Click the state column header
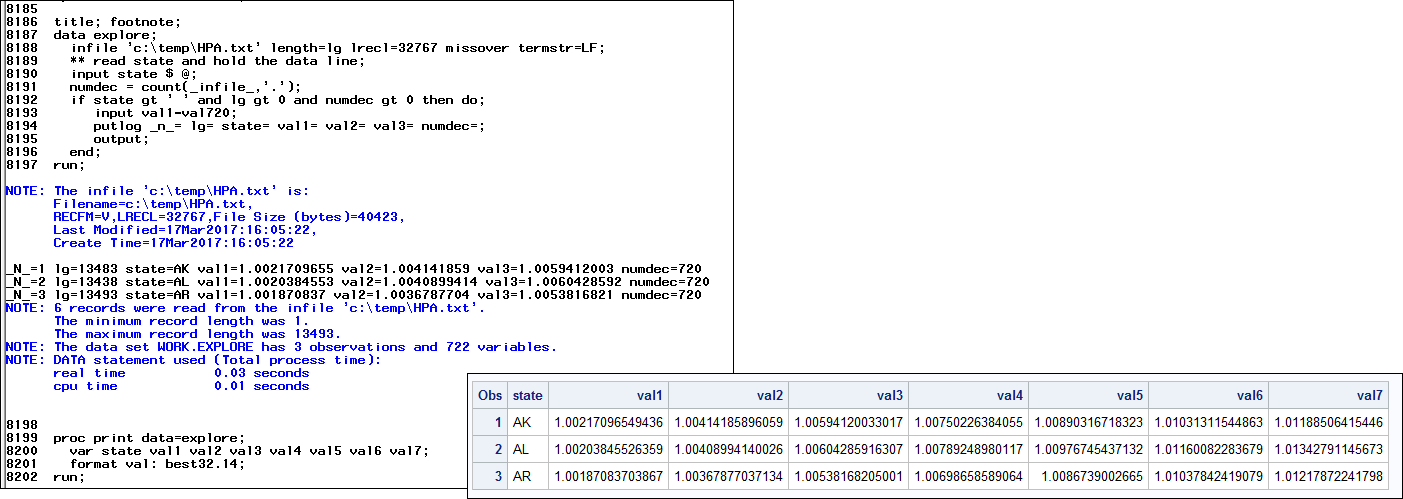Viewport: 1403px width, 499px height. coord(527,396)
